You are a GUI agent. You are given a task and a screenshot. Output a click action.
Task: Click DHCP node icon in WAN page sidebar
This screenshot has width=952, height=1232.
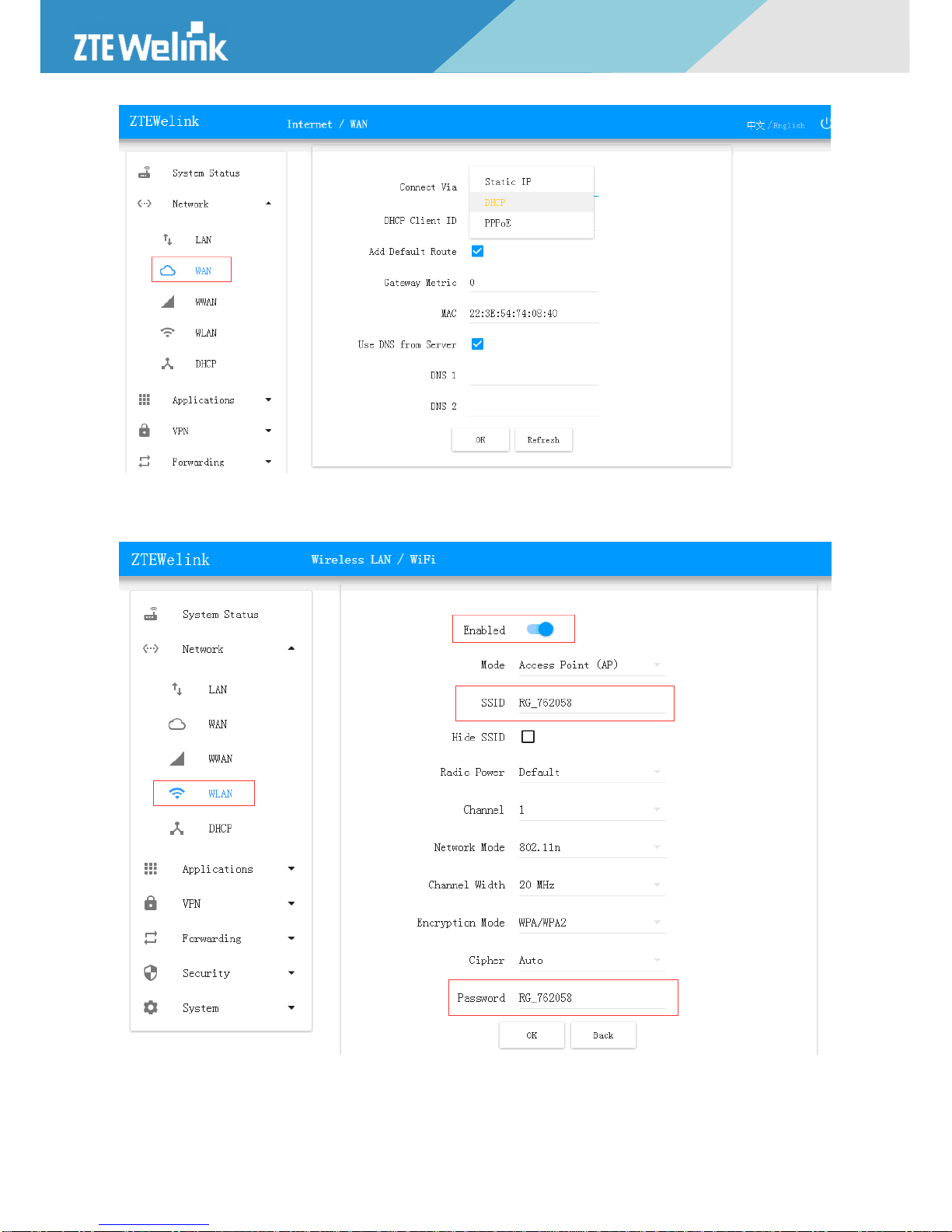pyautogui.click(x=167, y=364)
